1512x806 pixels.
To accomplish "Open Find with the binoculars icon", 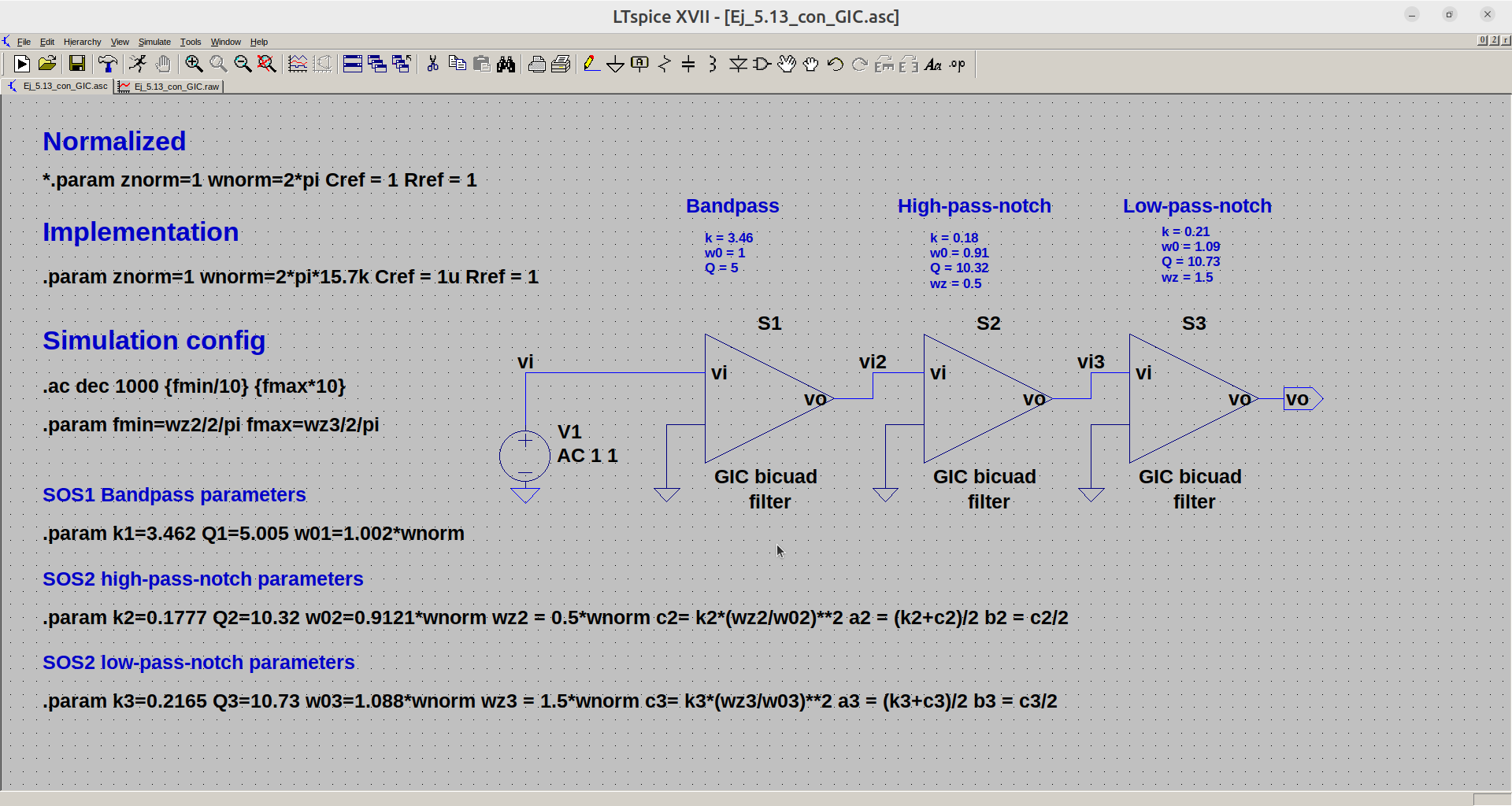I will pyautogui.click(x=506, y=65).
